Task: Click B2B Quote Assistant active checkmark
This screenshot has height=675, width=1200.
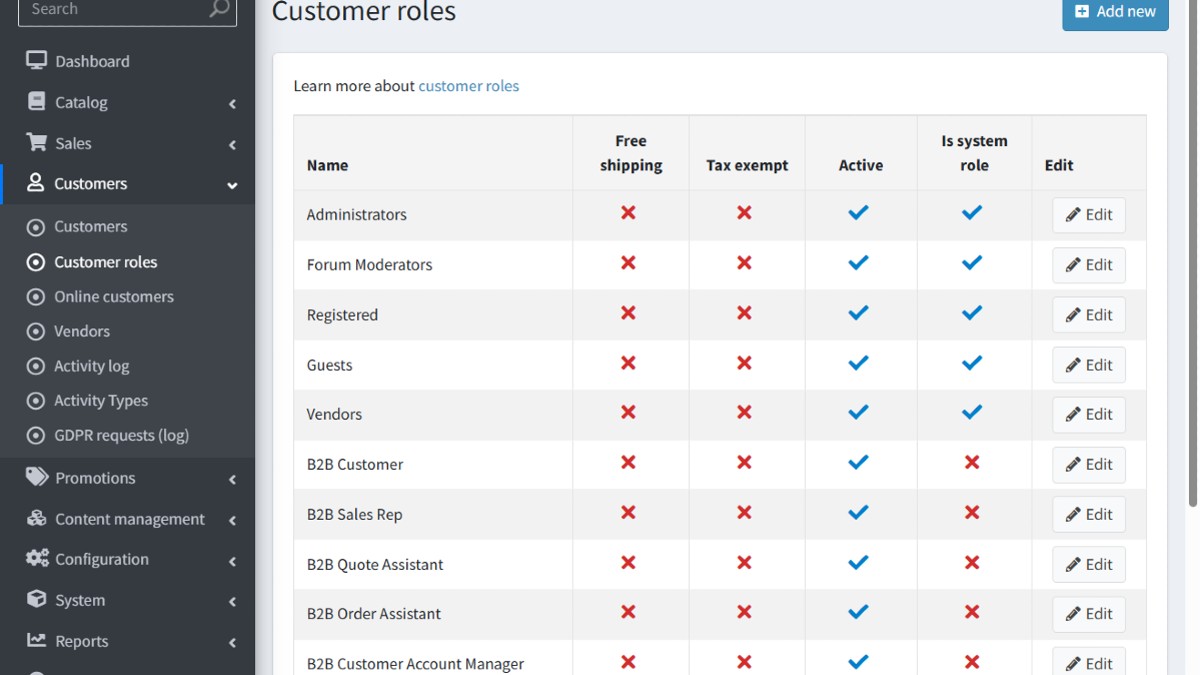Action: point(858,562)
